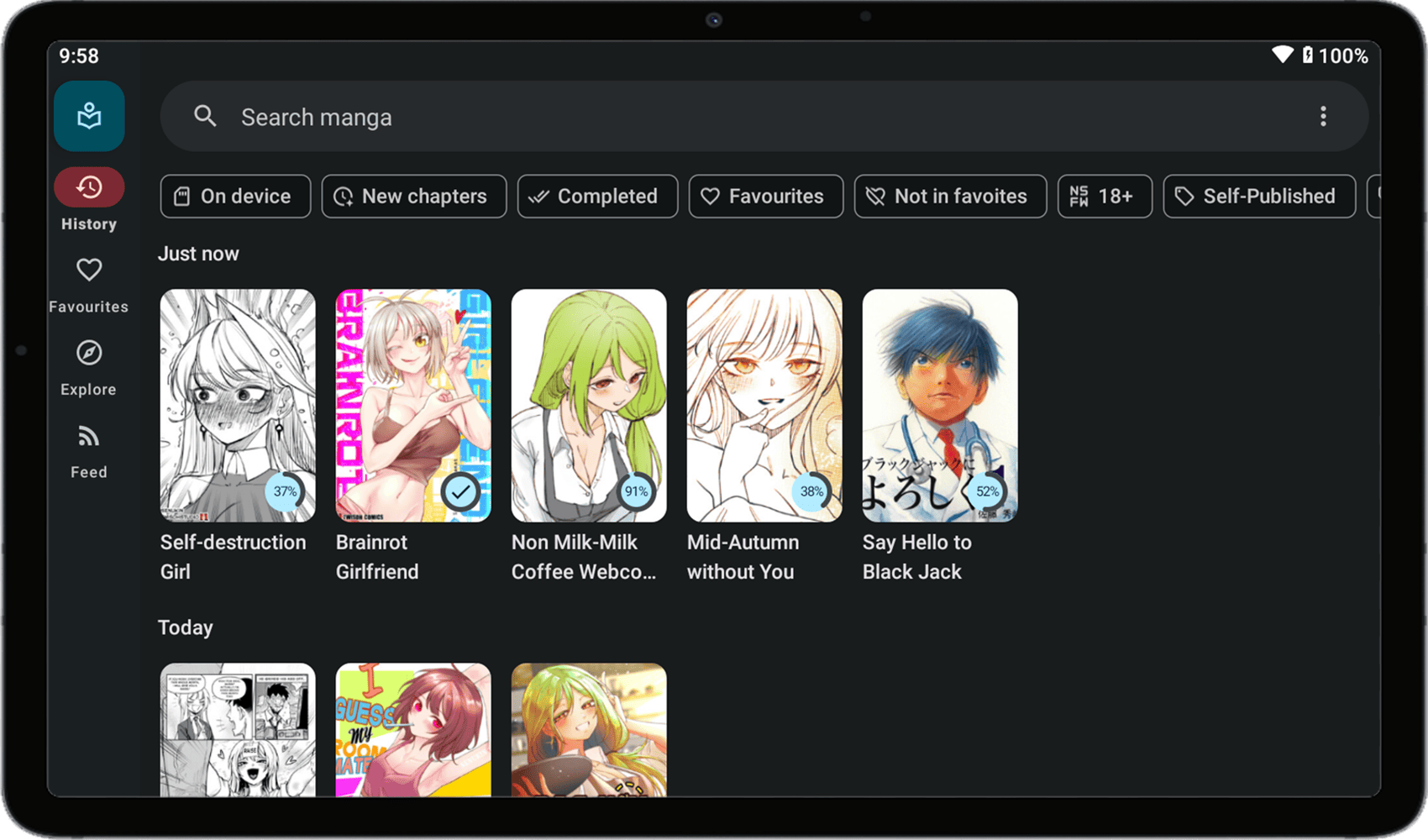Open the Kotatsu app logo icon

tap(88, 115)
